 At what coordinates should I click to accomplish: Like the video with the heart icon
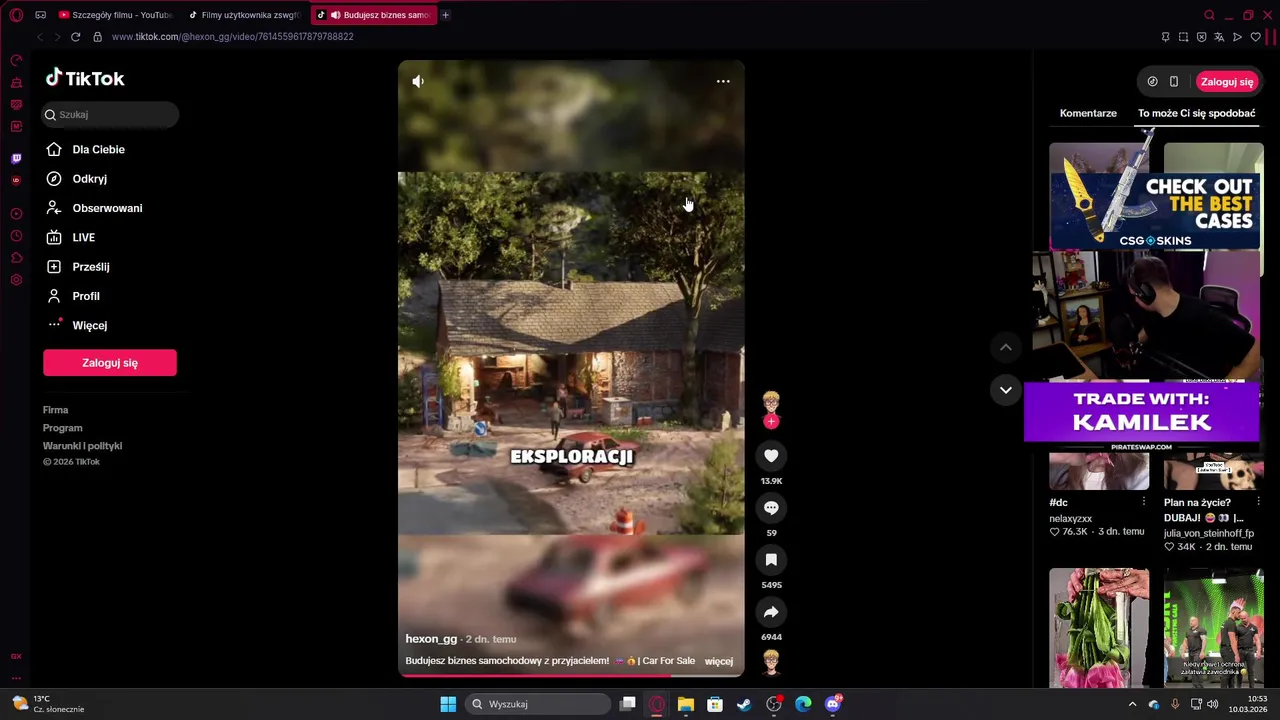[771, 456]
